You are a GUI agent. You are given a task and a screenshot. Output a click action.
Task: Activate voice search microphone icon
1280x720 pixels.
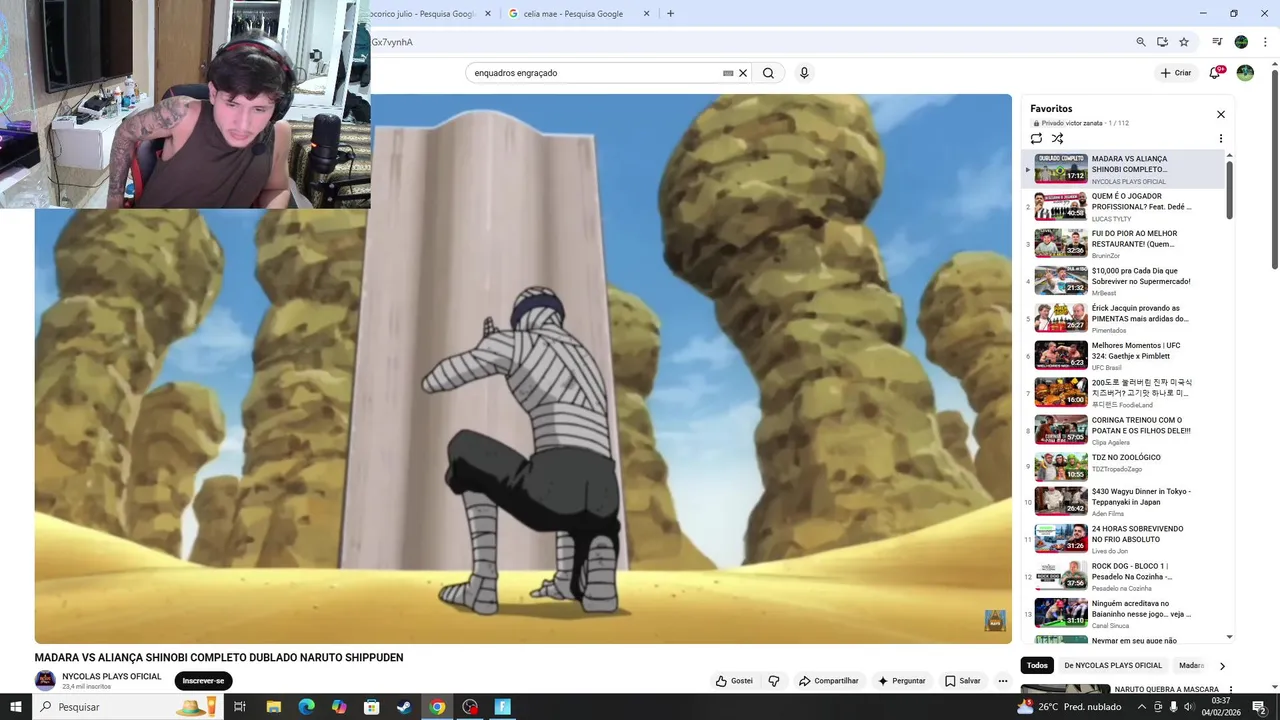point(804,73)
